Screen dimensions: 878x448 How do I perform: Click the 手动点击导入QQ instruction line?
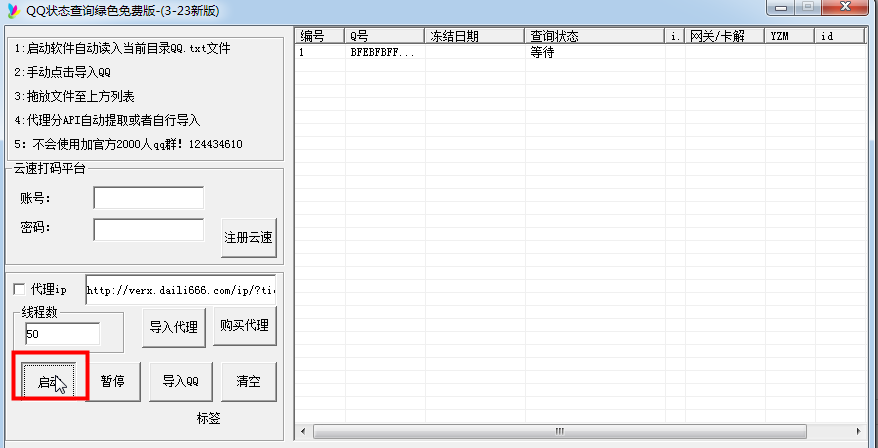[x=63, y=73]
